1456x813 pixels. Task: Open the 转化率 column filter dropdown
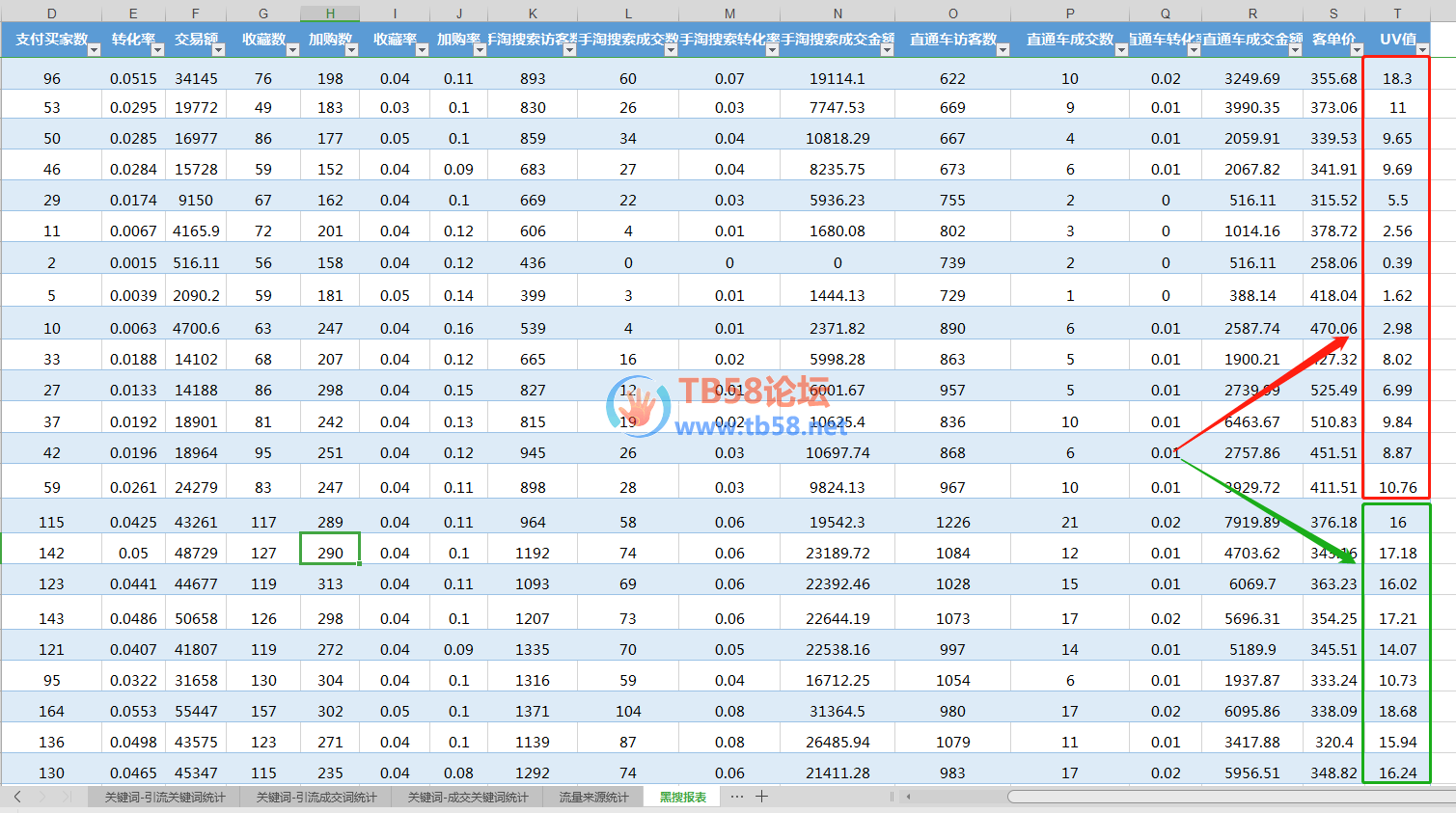155,49
